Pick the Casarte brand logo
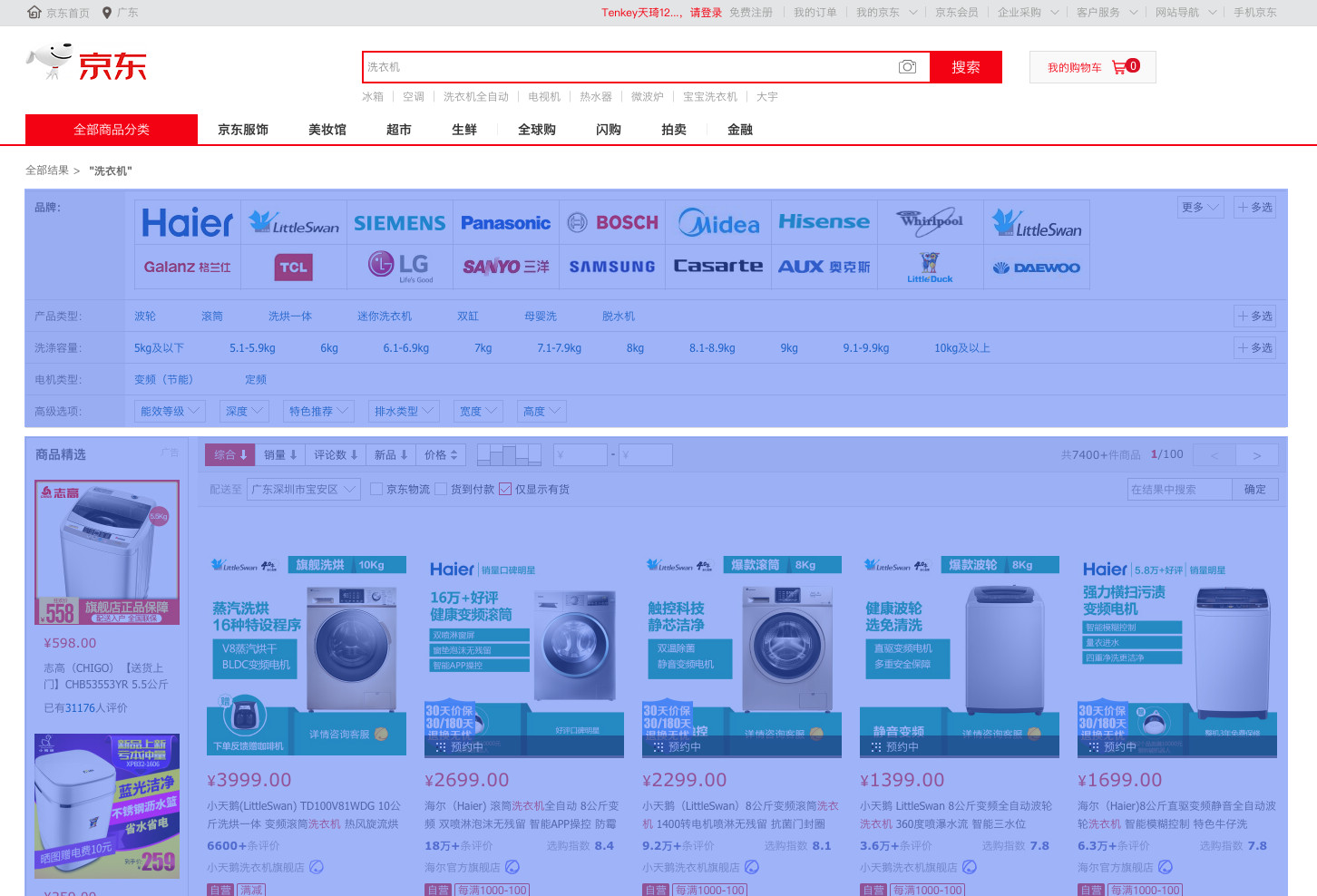 (x=718, y=267)
